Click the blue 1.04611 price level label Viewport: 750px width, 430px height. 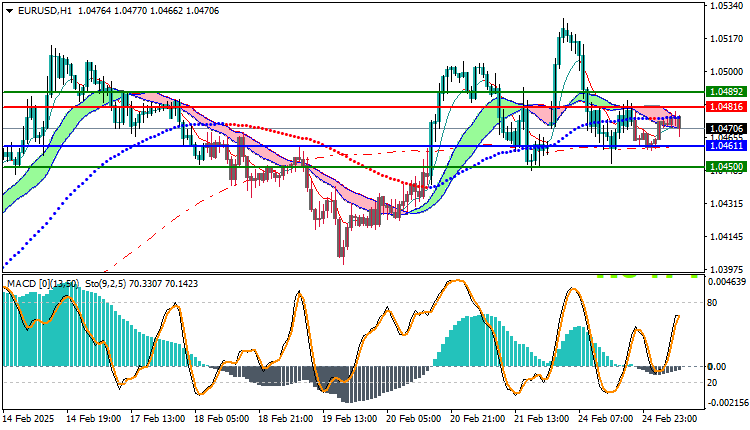(x=726, y=146)
